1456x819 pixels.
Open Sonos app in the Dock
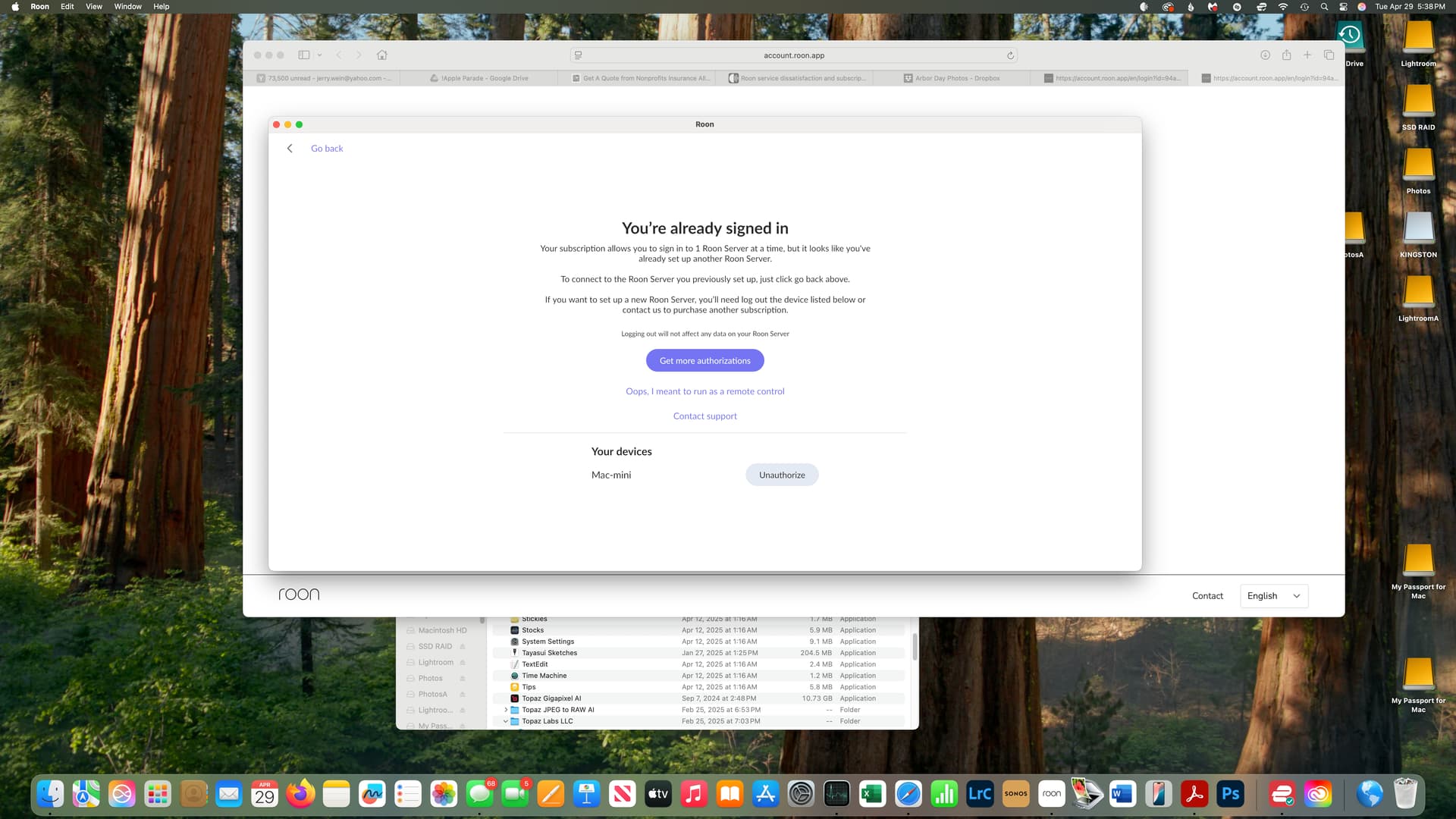(x=1016, y=794)
